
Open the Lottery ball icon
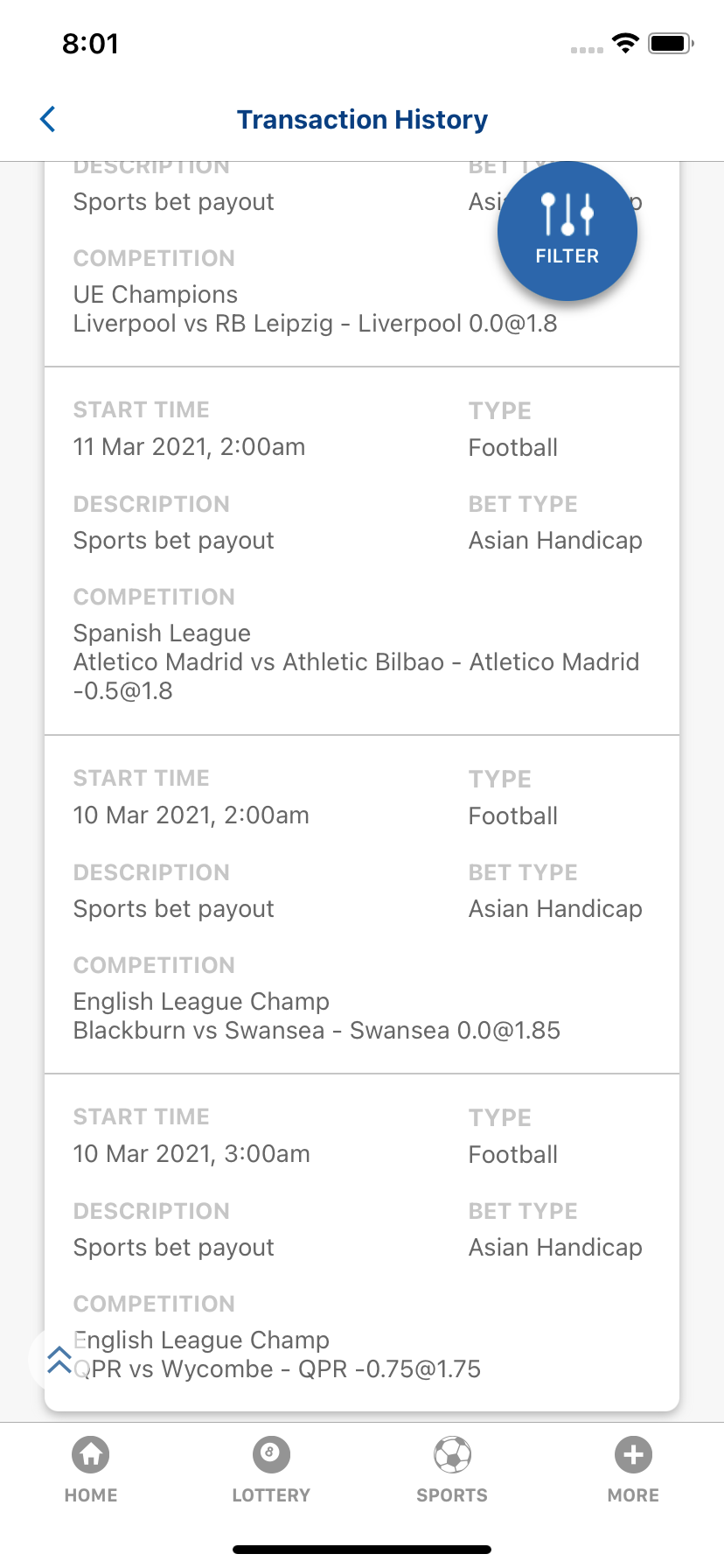coord(271,1454)
